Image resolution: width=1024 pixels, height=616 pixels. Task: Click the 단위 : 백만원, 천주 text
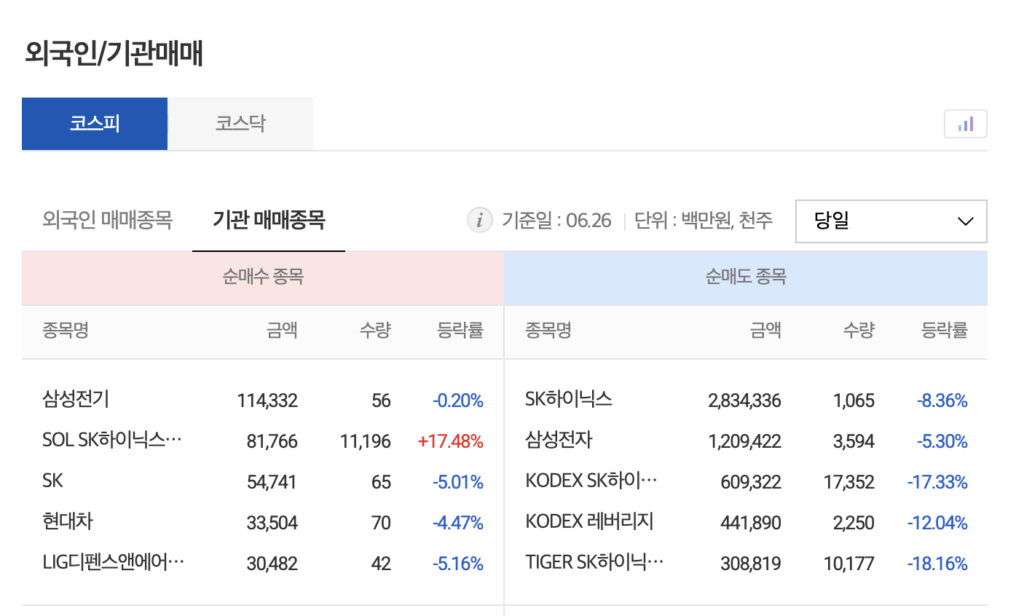click(703, 221)
